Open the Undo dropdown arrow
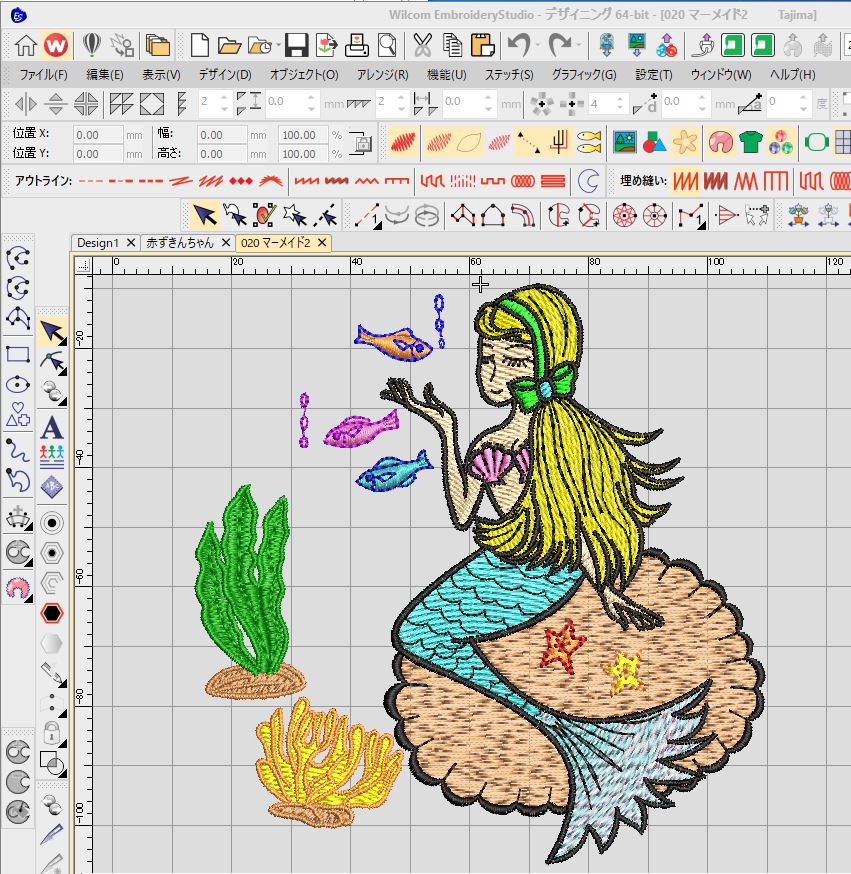The image size is (851, 874). (538, 45)
